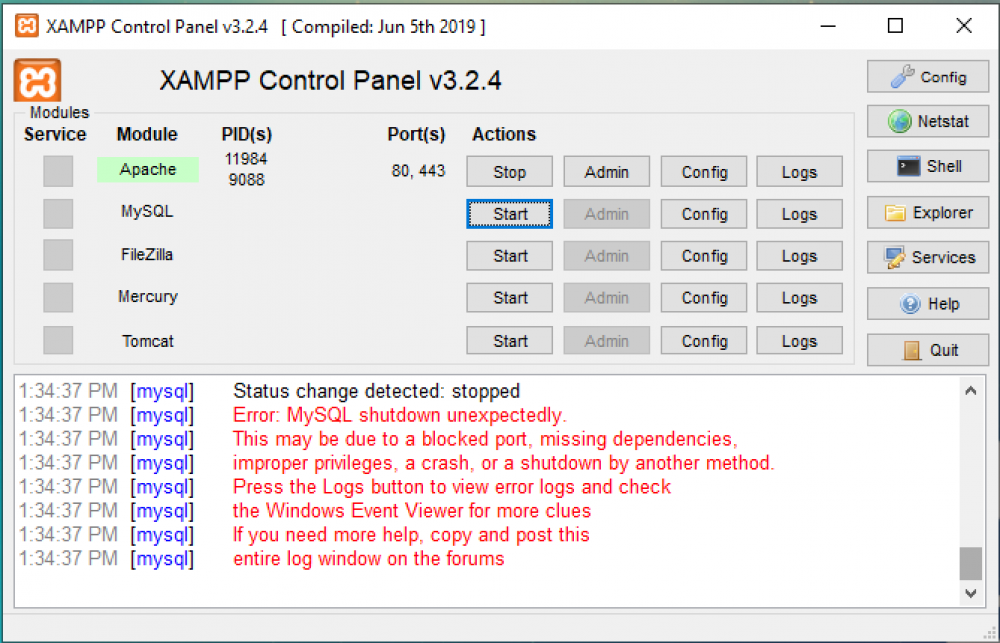
Task: Click the XAMPP title bar icon
Action: [x=28, y=26]
